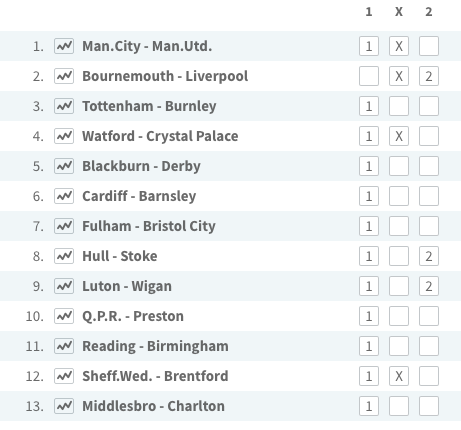This screenshot has width=461, height=430.
Task: Open chart icon for Middlesbro - Charlton
Action: click(x=64, y=406)
